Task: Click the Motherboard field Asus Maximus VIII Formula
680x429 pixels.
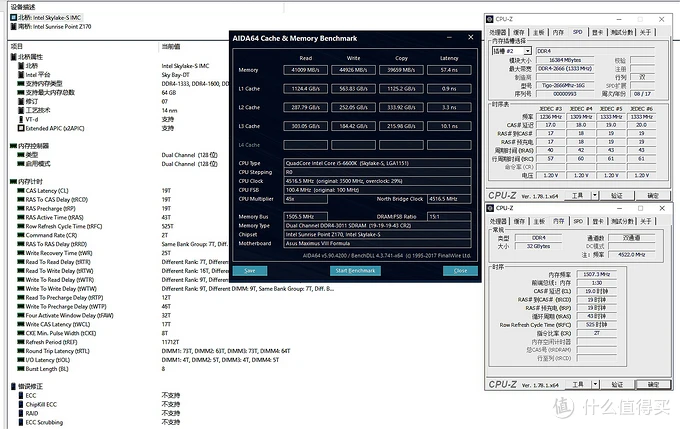Action: coord(377,243)
